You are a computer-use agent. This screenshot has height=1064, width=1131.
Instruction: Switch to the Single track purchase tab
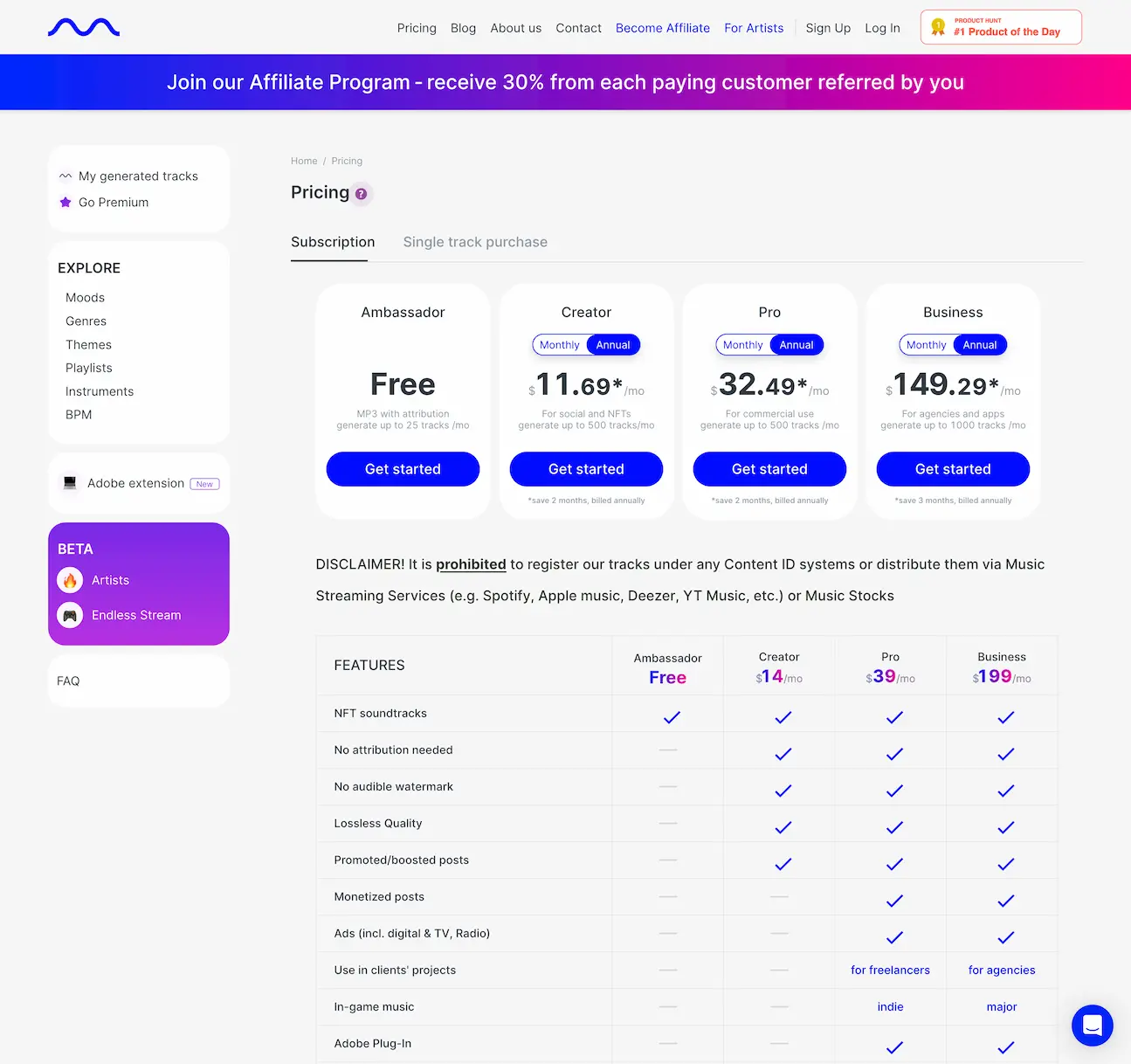(x=475, y=242)
